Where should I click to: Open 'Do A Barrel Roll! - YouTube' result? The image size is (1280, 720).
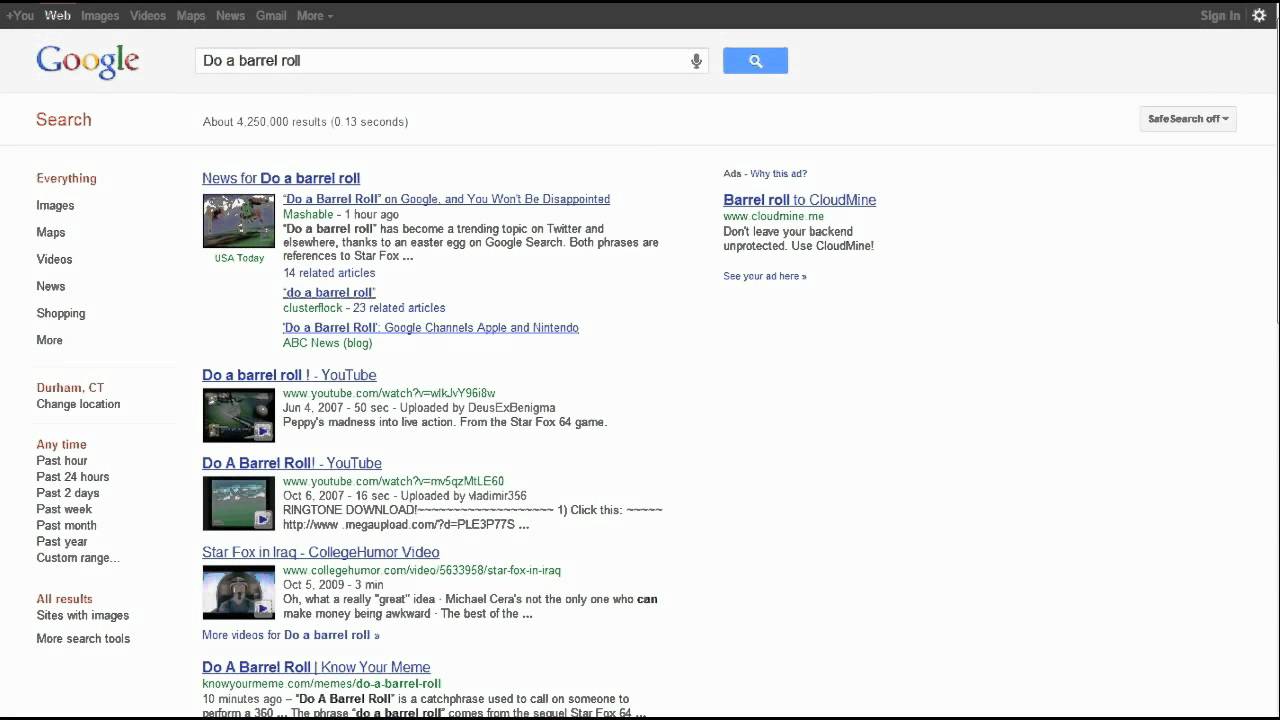pos(292,463)
